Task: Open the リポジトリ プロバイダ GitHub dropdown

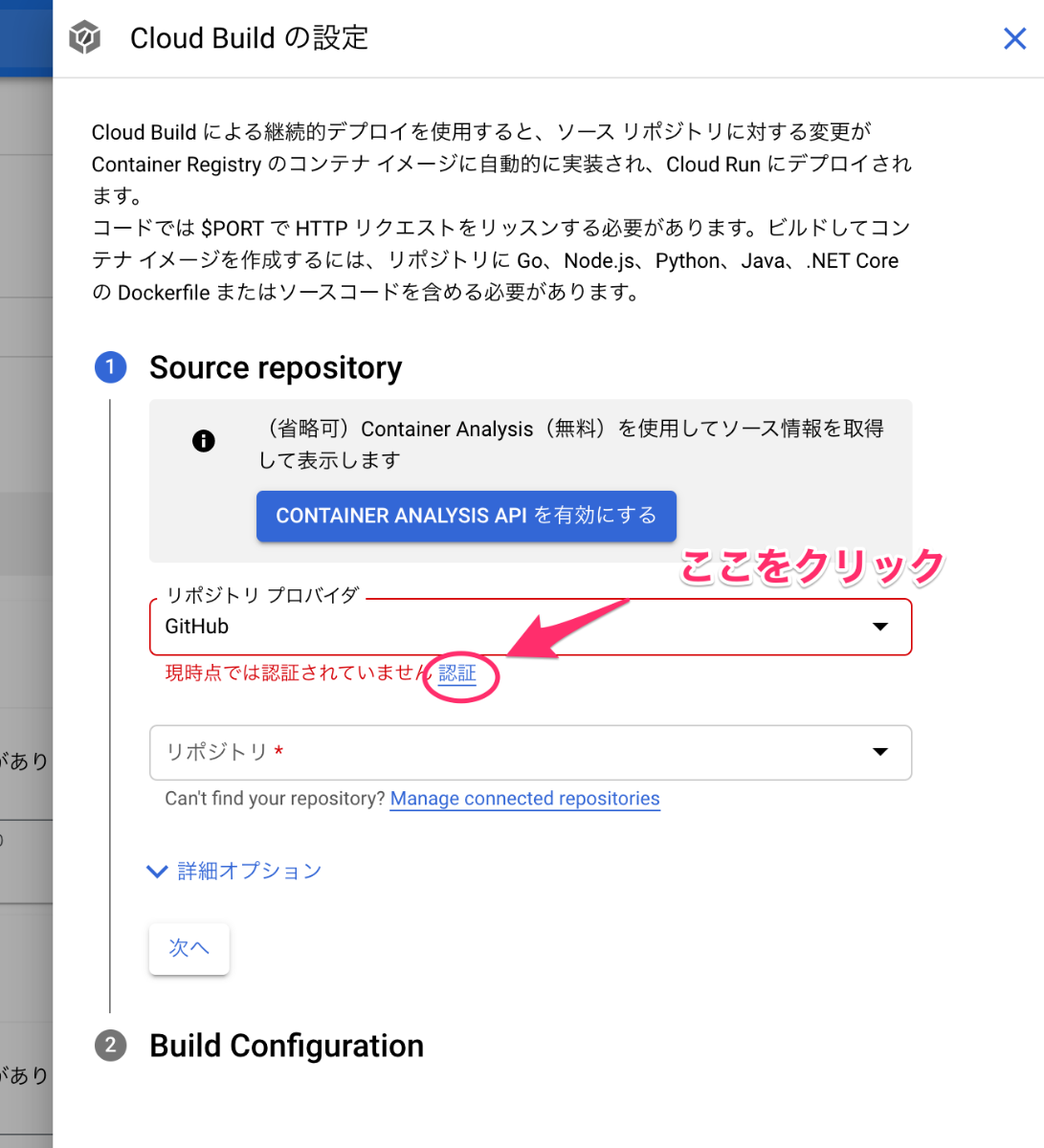Action: pos(530,627)
